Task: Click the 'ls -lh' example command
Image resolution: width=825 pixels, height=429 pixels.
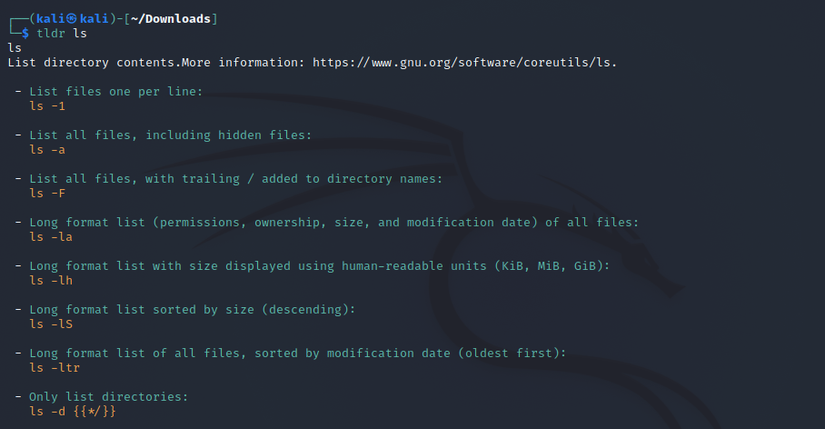Action: click(51, 281)
